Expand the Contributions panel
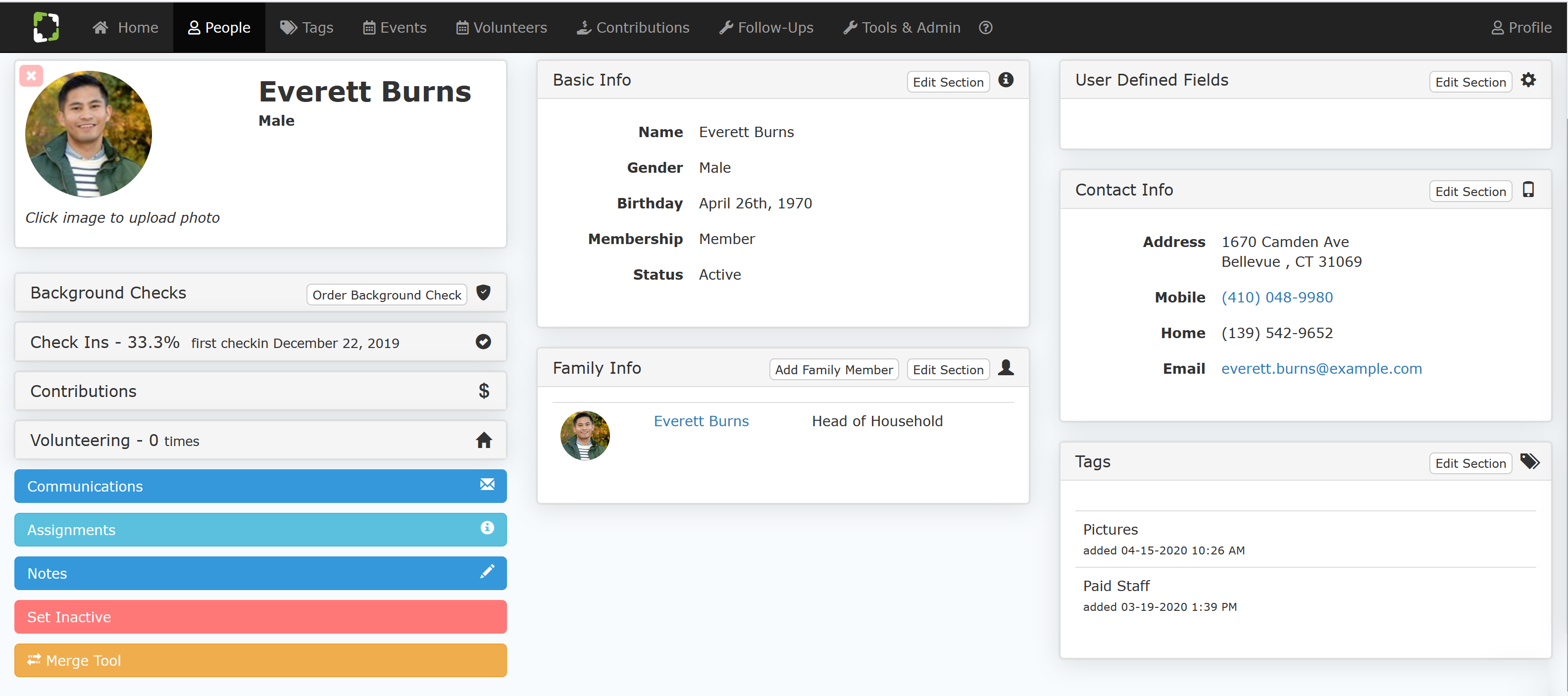This screenshot has width=1568, height=696. pos(260,391)
